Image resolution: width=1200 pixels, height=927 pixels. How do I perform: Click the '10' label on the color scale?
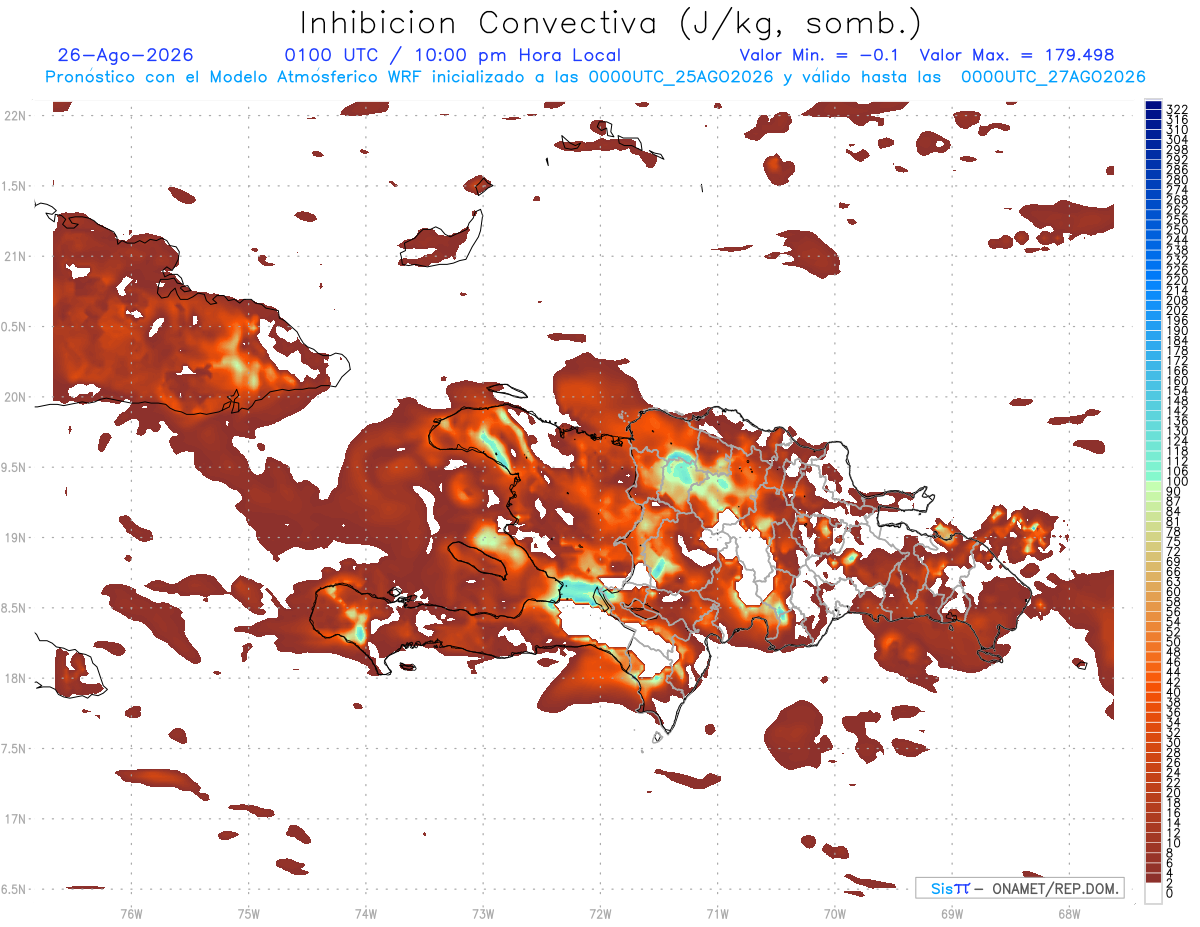coord(1174,843)
